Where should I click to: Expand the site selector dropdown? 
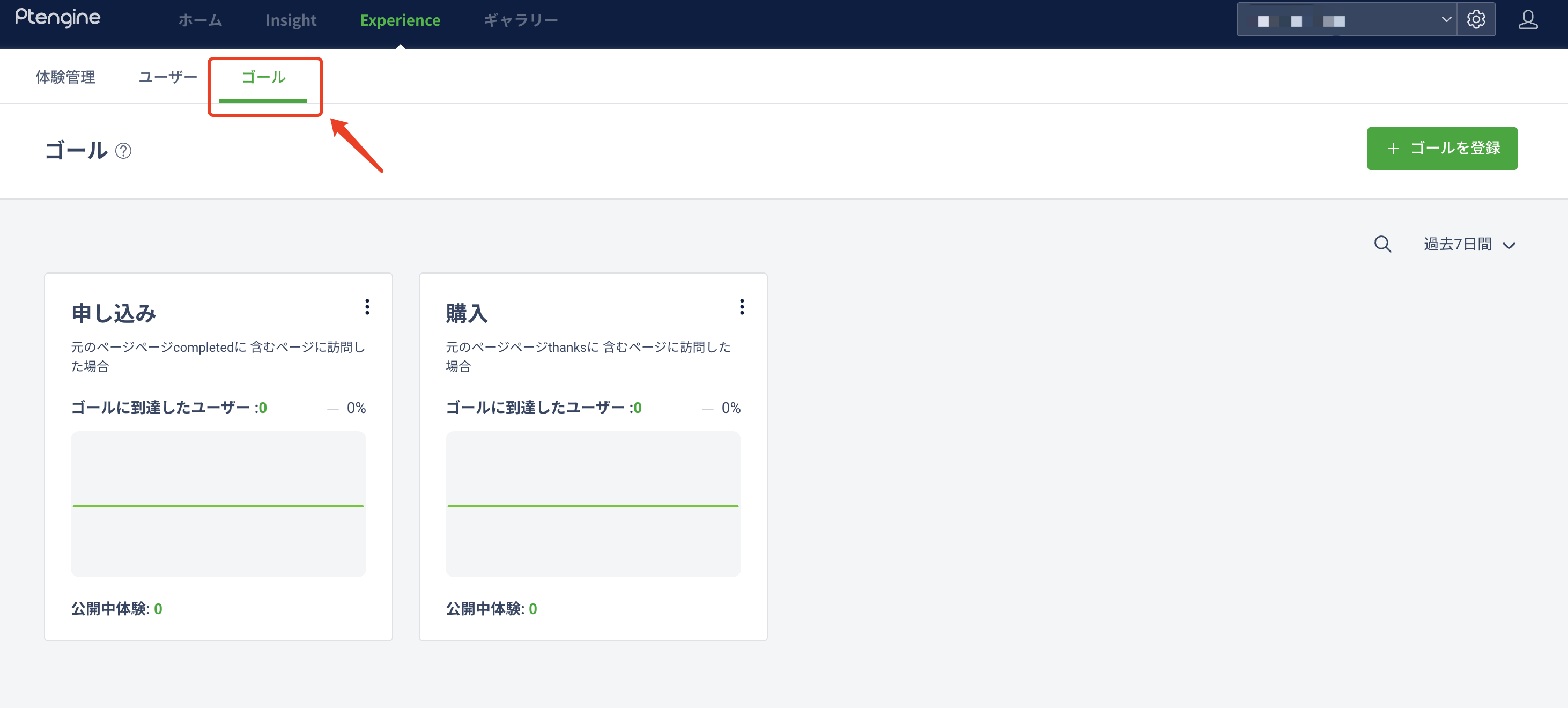1347,19
